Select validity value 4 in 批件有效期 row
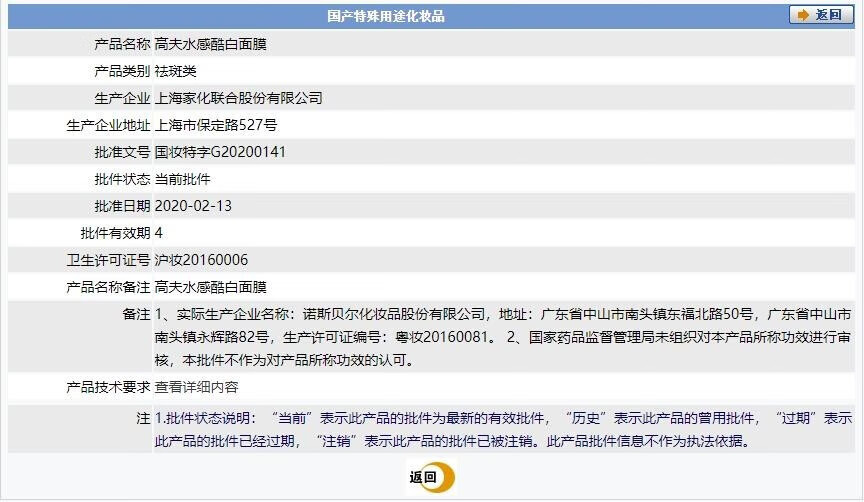Screen dimensions: 864x502 coord(159,233)
